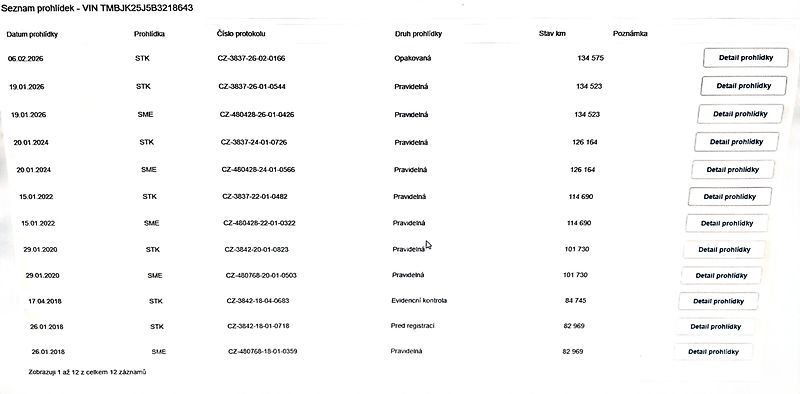Open Detail prohlídky for protocol CZ-3837-24-01-0726
800x394 pixels.
pos(736,142)
